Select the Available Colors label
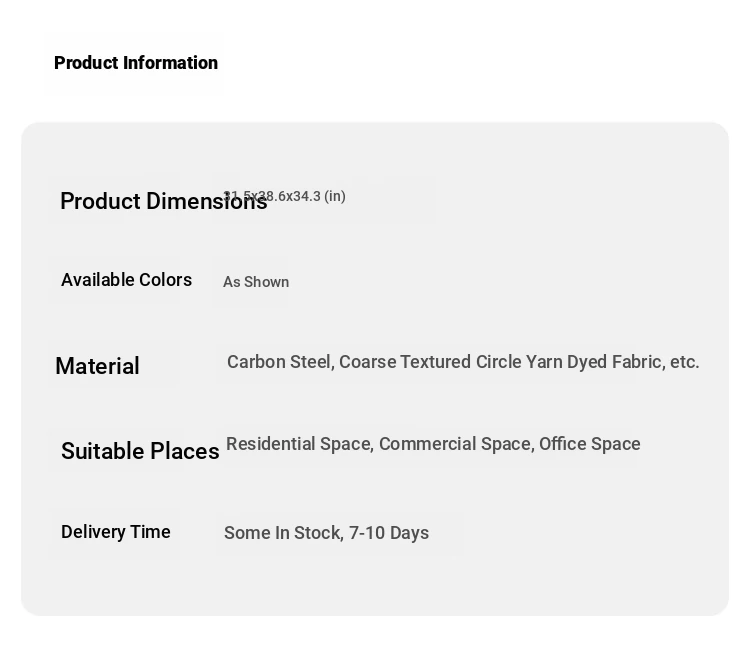The height and width of the screenshot is (649, 750). click(126, 280)
